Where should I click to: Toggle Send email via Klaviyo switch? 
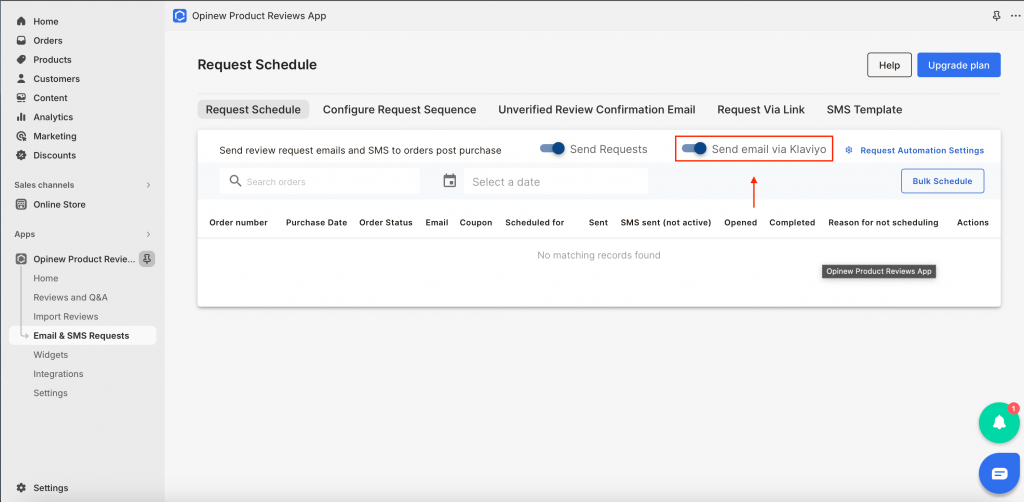click(x=694, y=149)
